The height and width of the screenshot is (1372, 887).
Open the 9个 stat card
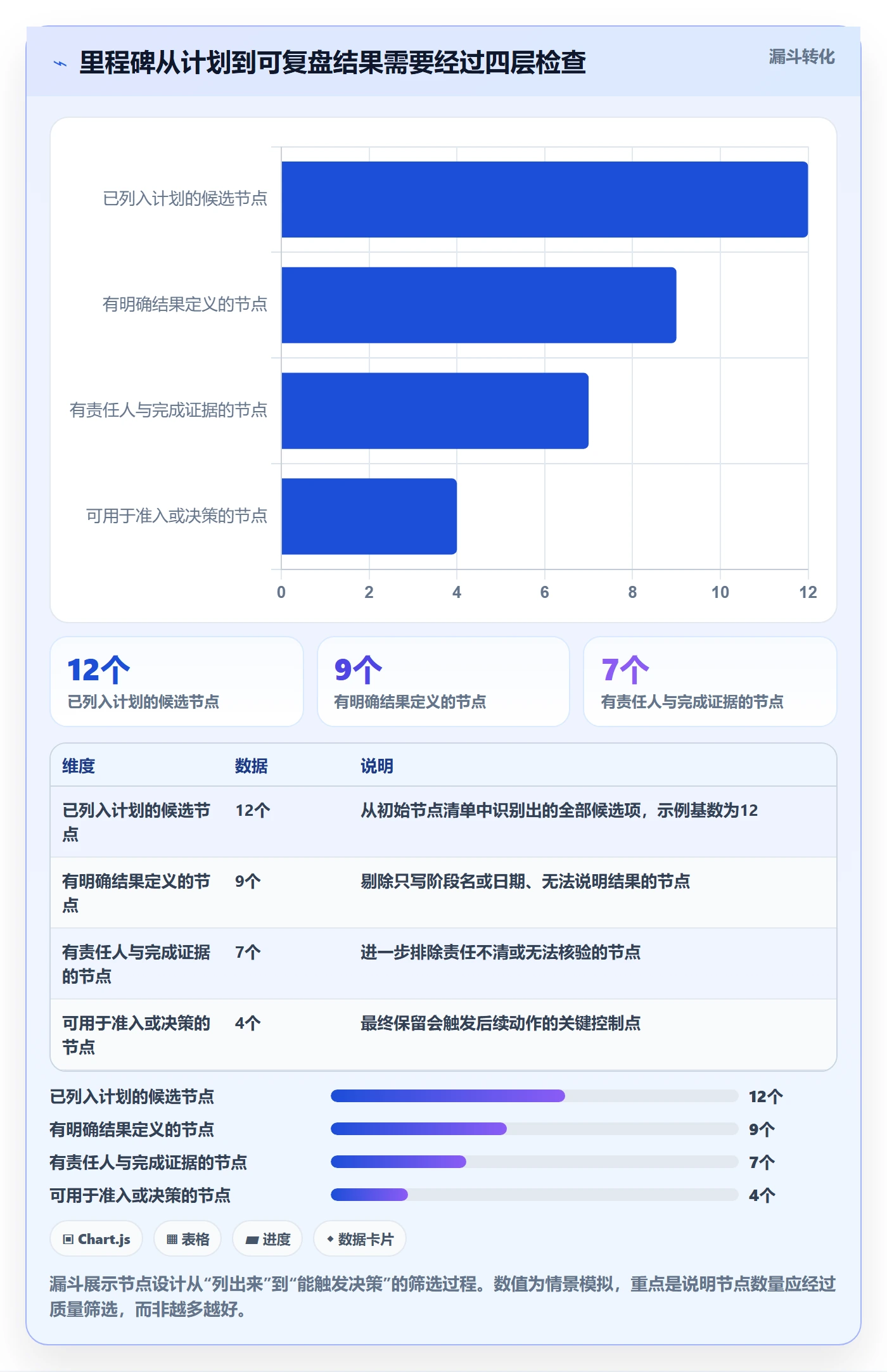point(443,682)
